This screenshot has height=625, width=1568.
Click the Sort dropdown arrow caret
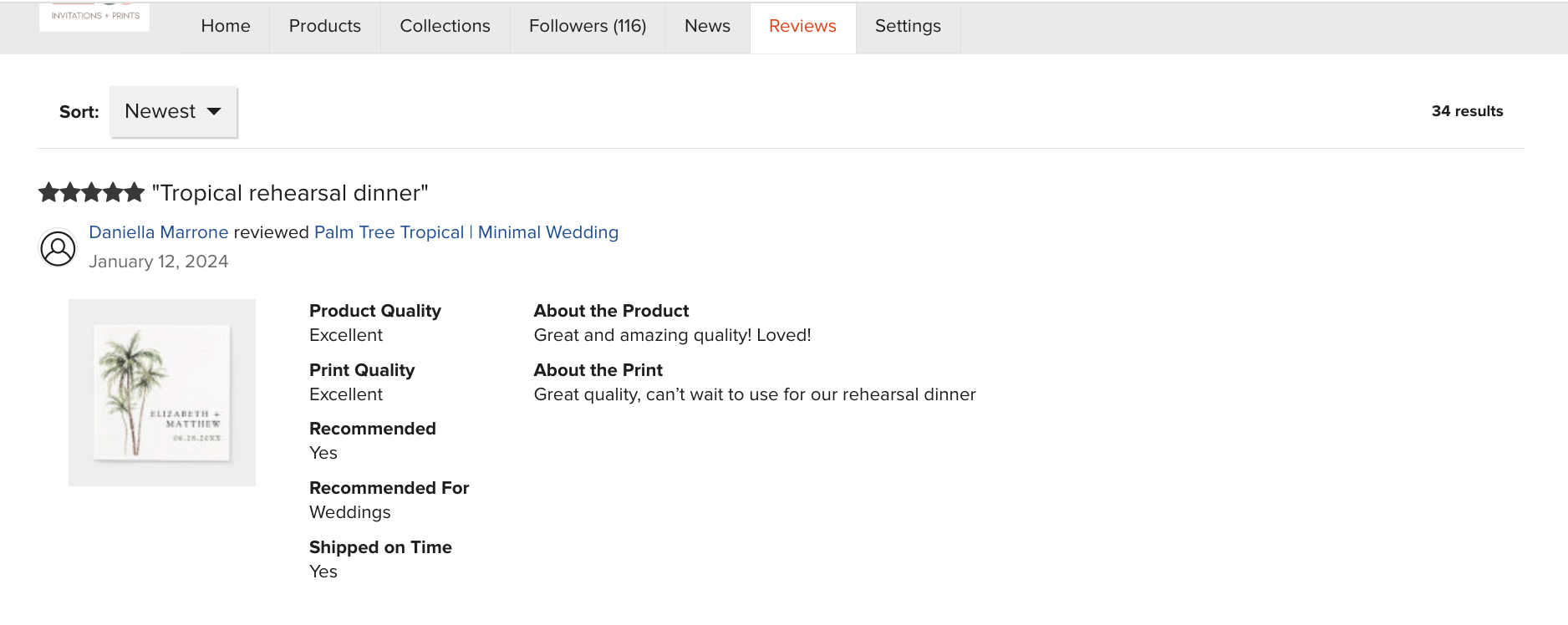(214, 111)
